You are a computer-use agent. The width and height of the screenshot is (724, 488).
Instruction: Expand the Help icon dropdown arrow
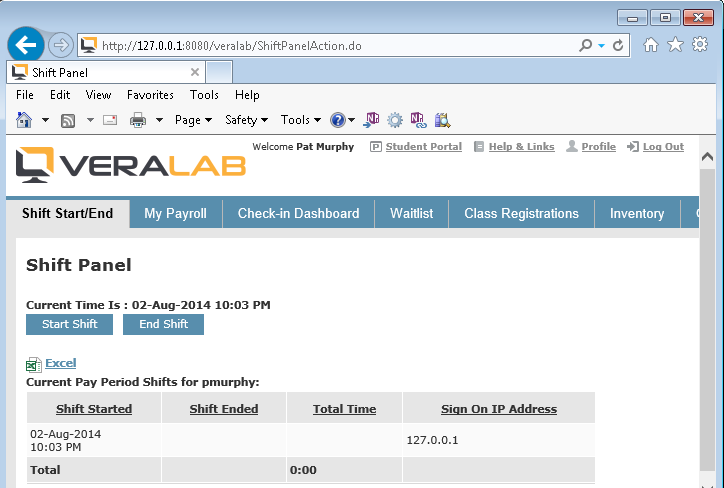[351, 120]
